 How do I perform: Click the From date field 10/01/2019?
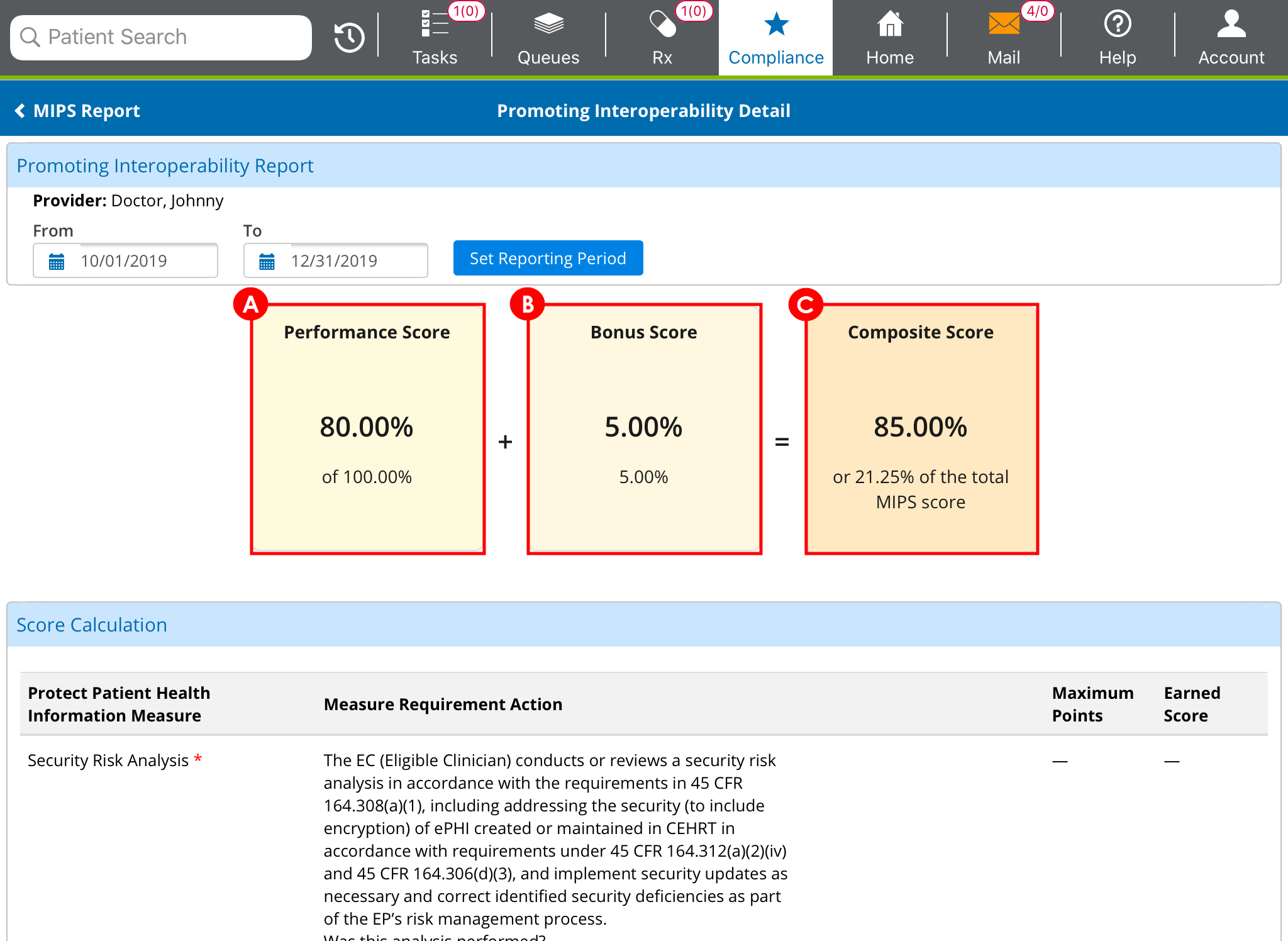(x=145, y=261)
